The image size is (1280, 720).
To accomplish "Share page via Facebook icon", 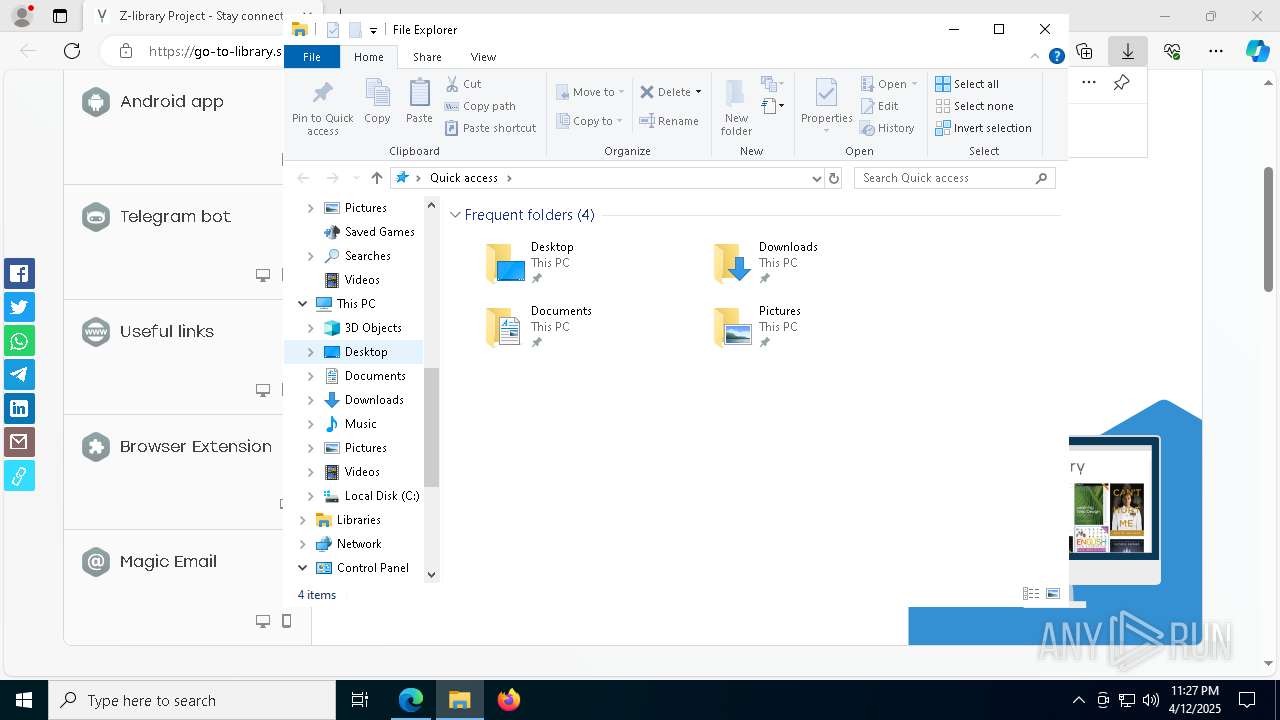I will coord(19,273).
